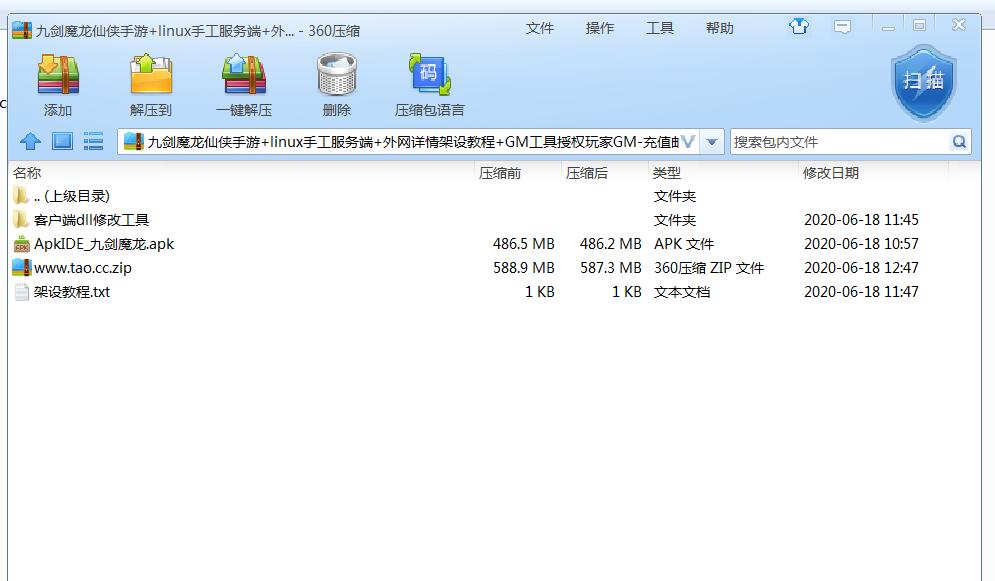Click the 删除 (Delete) recycle bin icon
The height and width of the screenshot is (581, 995).
(337, 77)
